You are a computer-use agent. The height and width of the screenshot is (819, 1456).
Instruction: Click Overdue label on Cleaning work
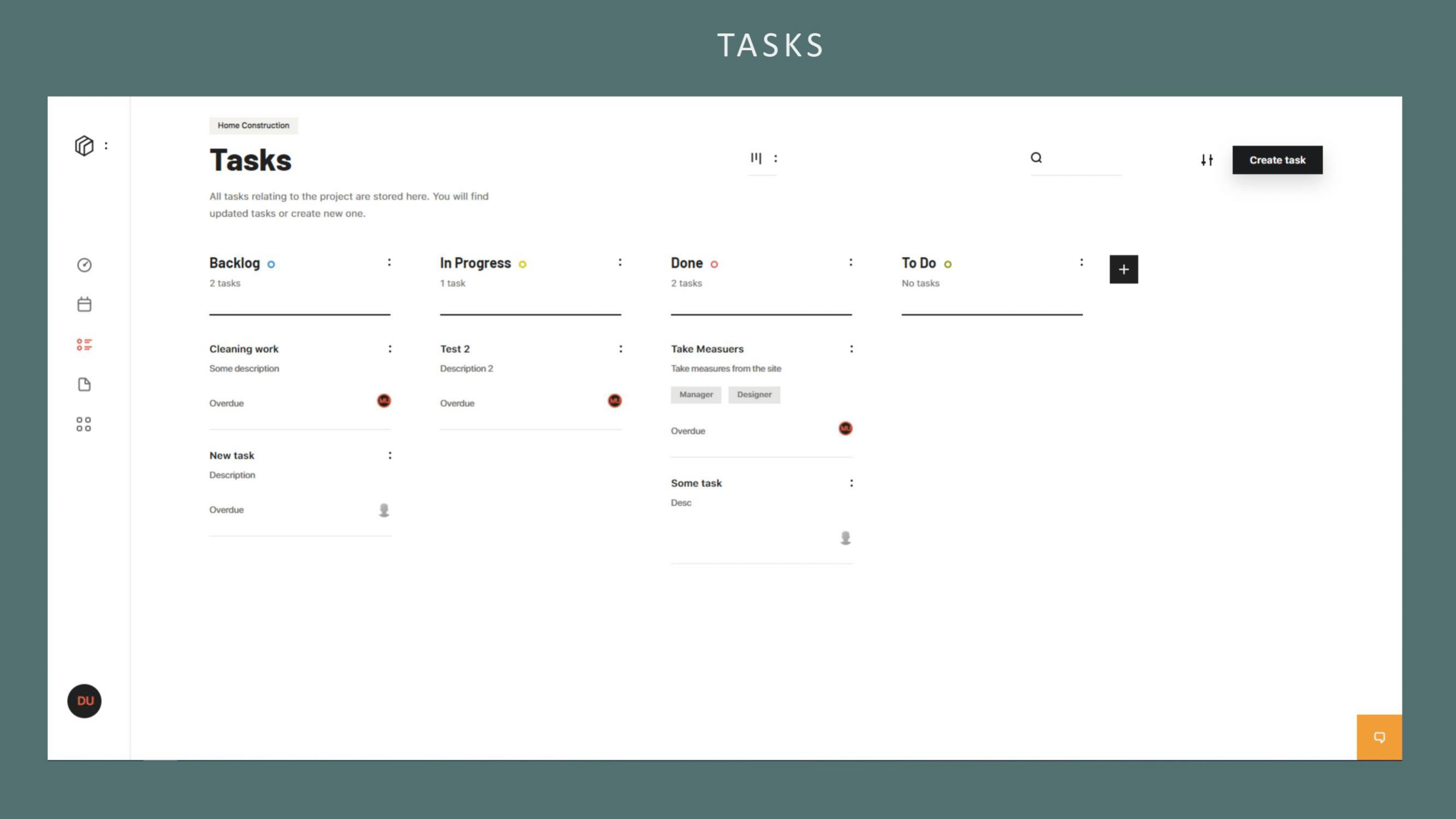click(227, 403)
